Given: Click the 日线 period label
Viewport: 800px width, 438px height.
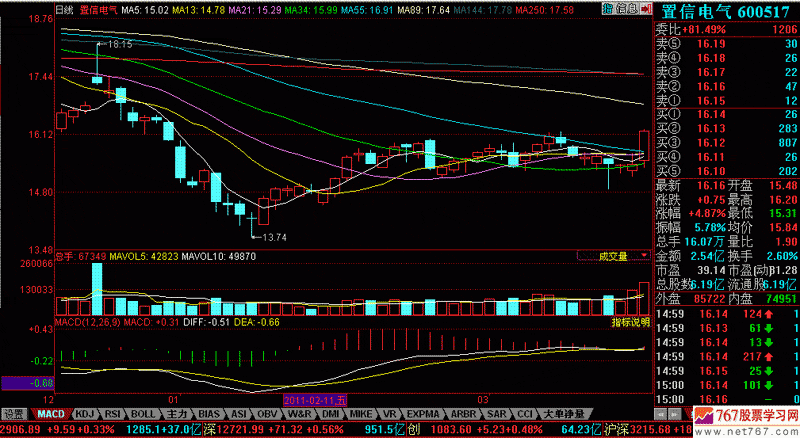Looking at the screenshot, I should click(65, 8).
